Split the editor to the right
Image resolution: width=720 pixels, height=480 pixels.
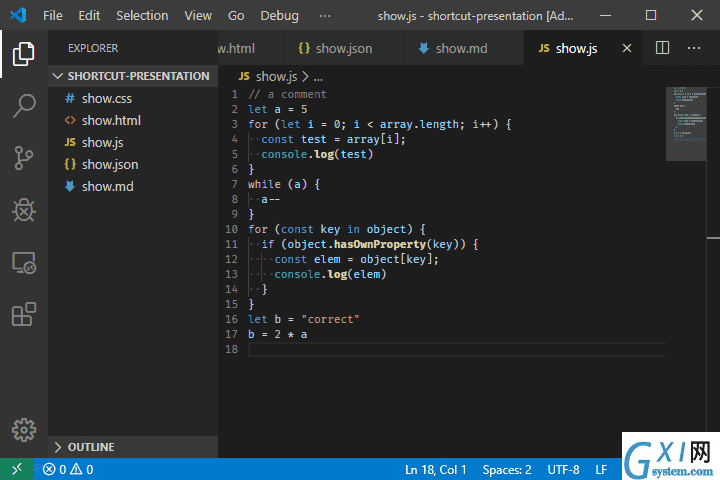point(662,48)
